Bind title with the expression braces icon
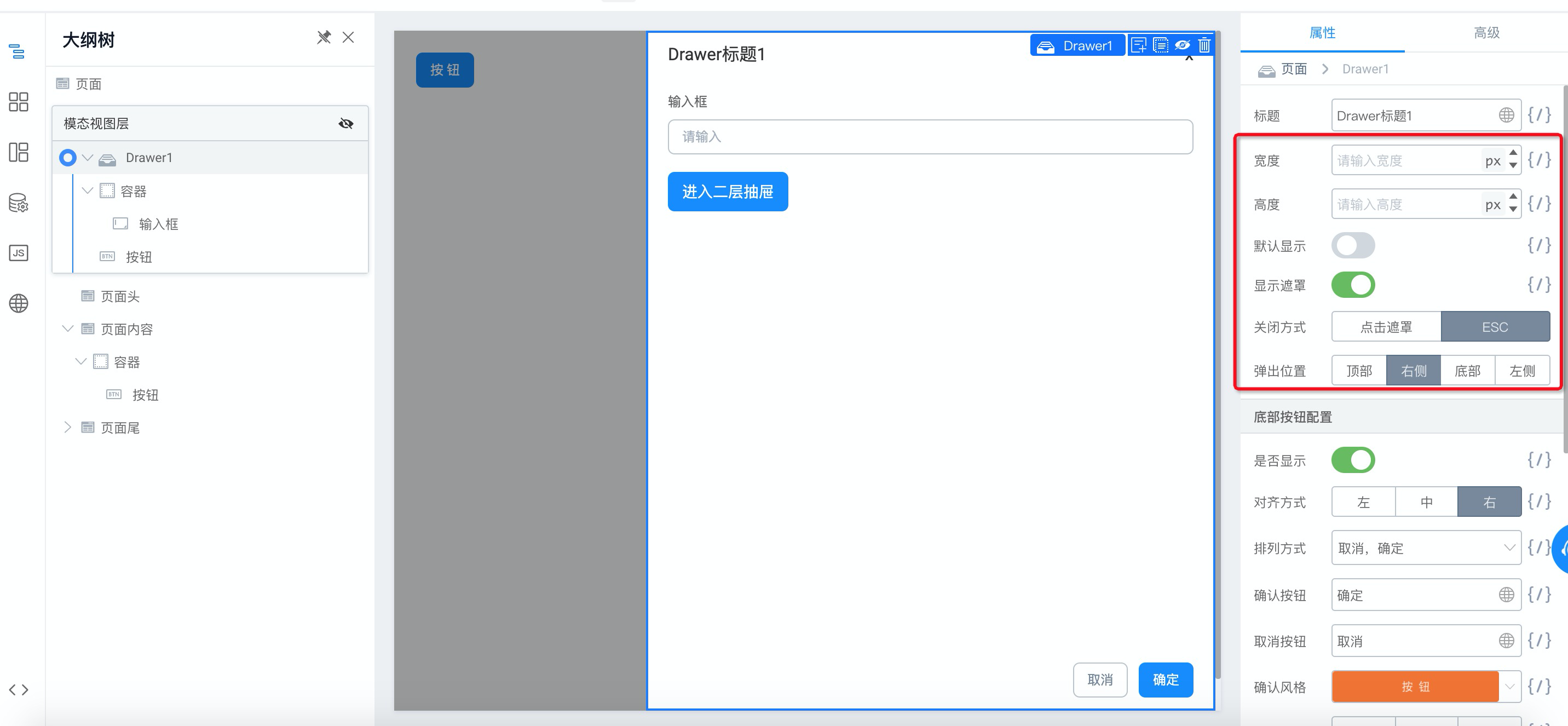Viewport: 1568px width, 726px height. point(1539,115)
